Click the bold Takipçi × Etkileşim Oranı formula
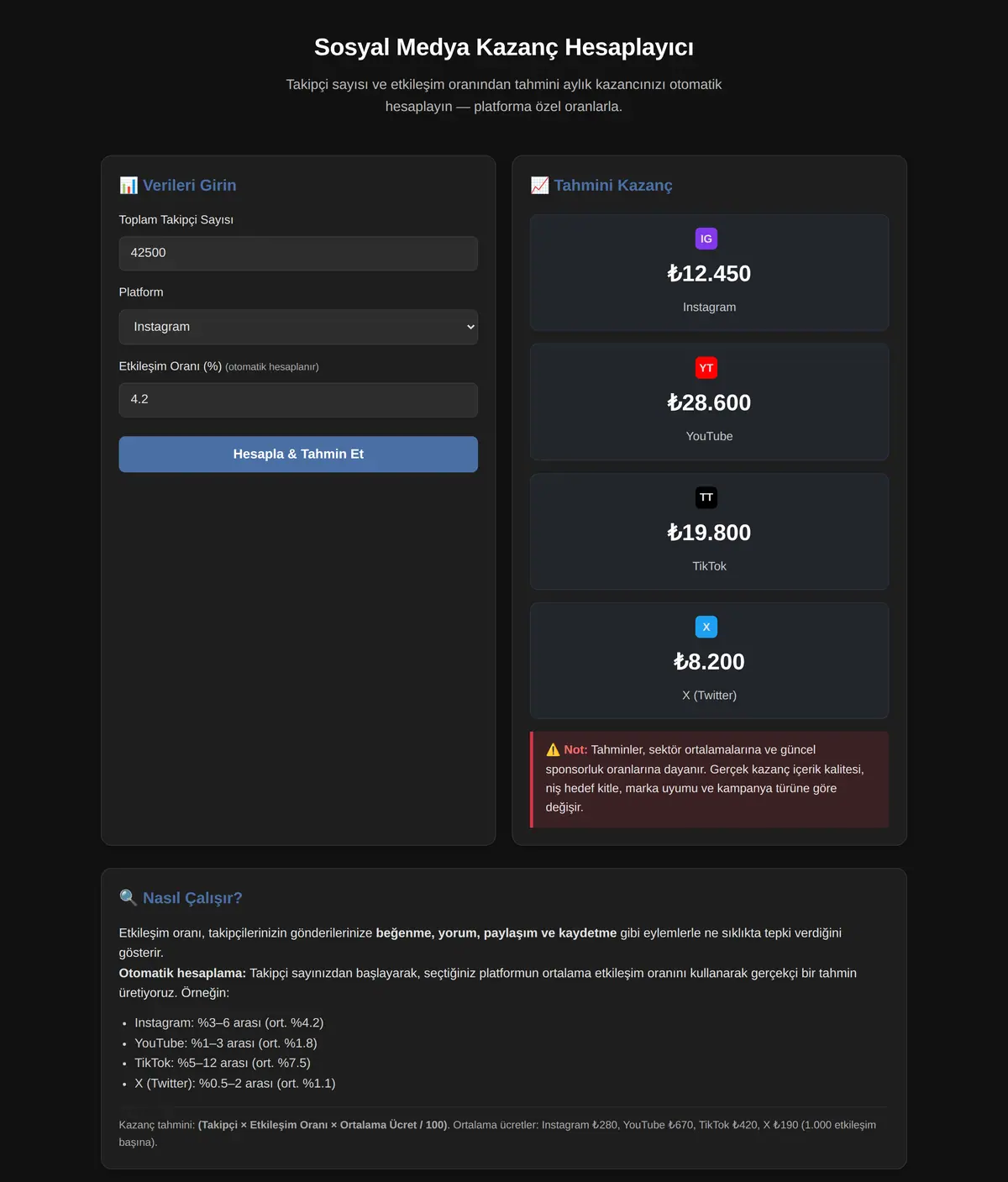 click(323, 1125)
